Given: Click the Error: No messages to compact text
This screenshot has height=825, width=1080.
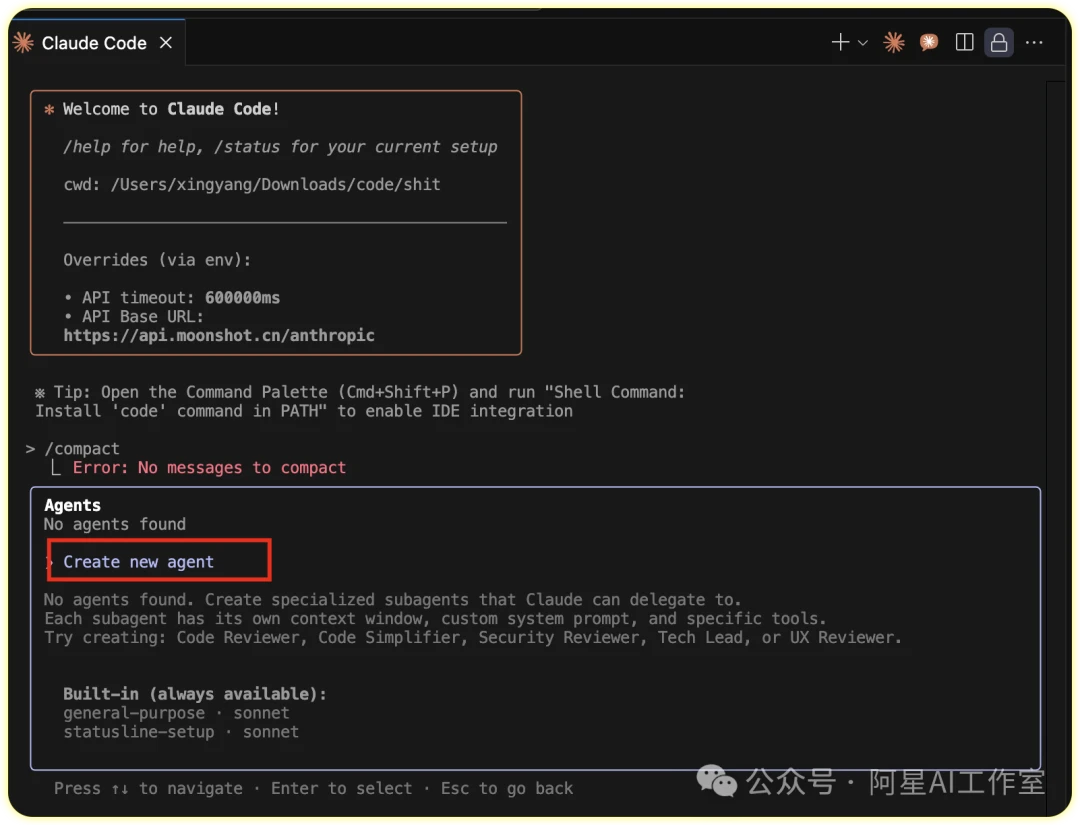Looking at the screenshot, I should 209,468.
